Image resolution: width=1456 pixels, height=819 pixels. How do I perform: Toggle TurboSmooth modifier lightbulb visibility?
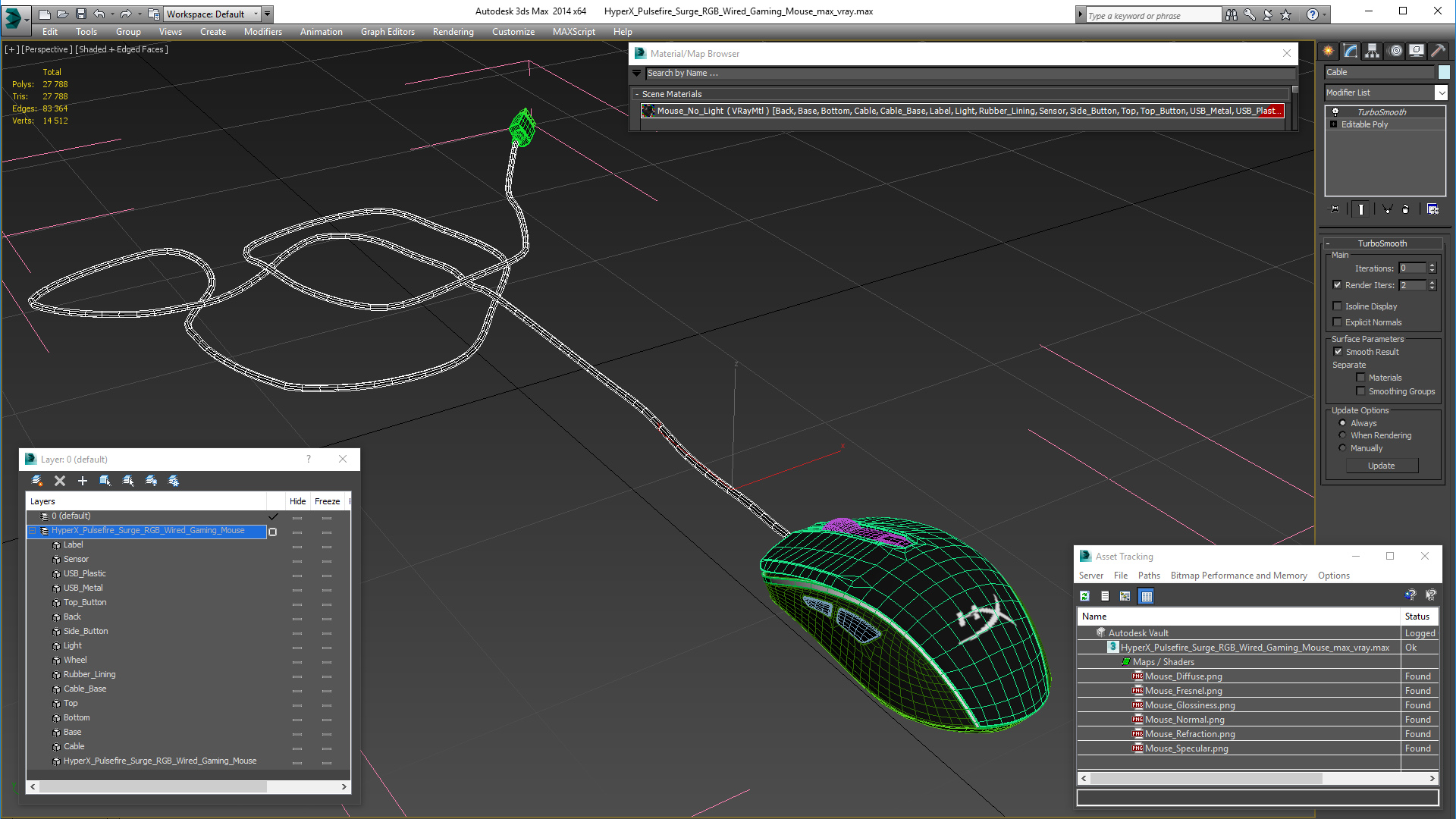(1335, 112)
